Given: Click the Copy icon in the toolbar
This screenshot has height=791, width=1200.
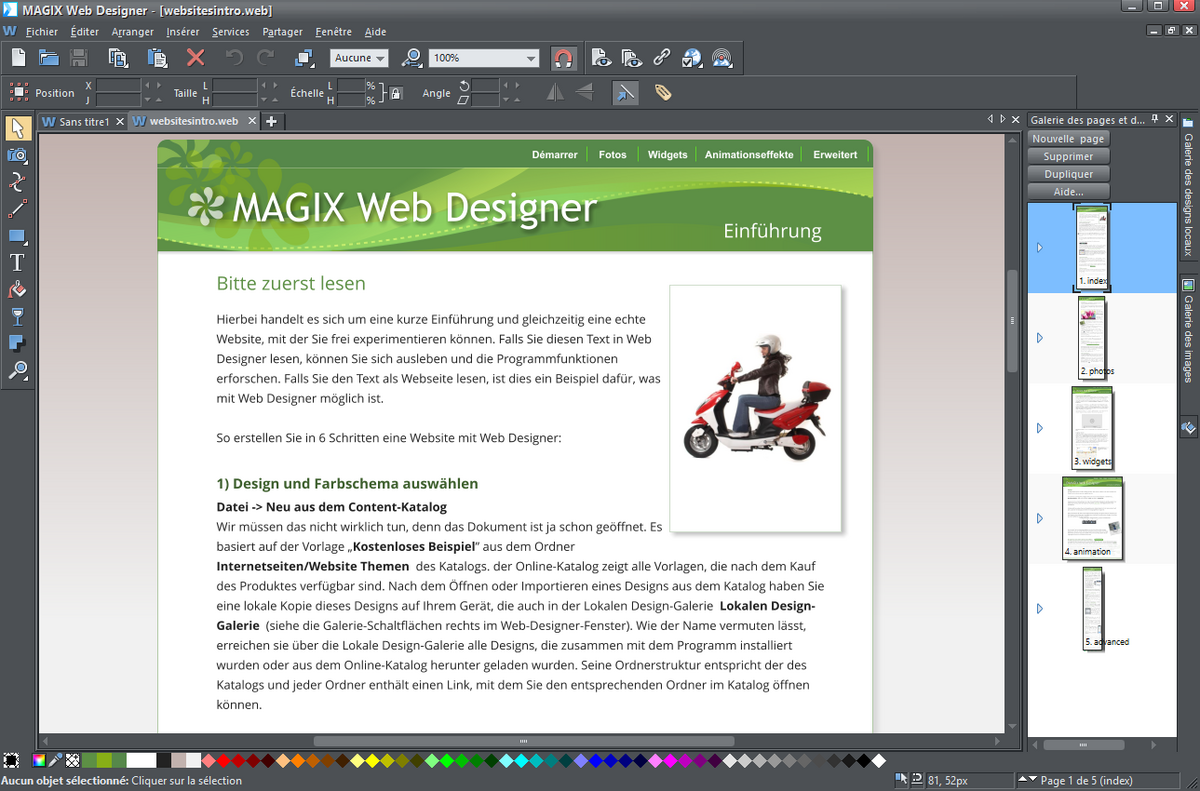Looking at the screenshot, I should (x=119, y=58).
